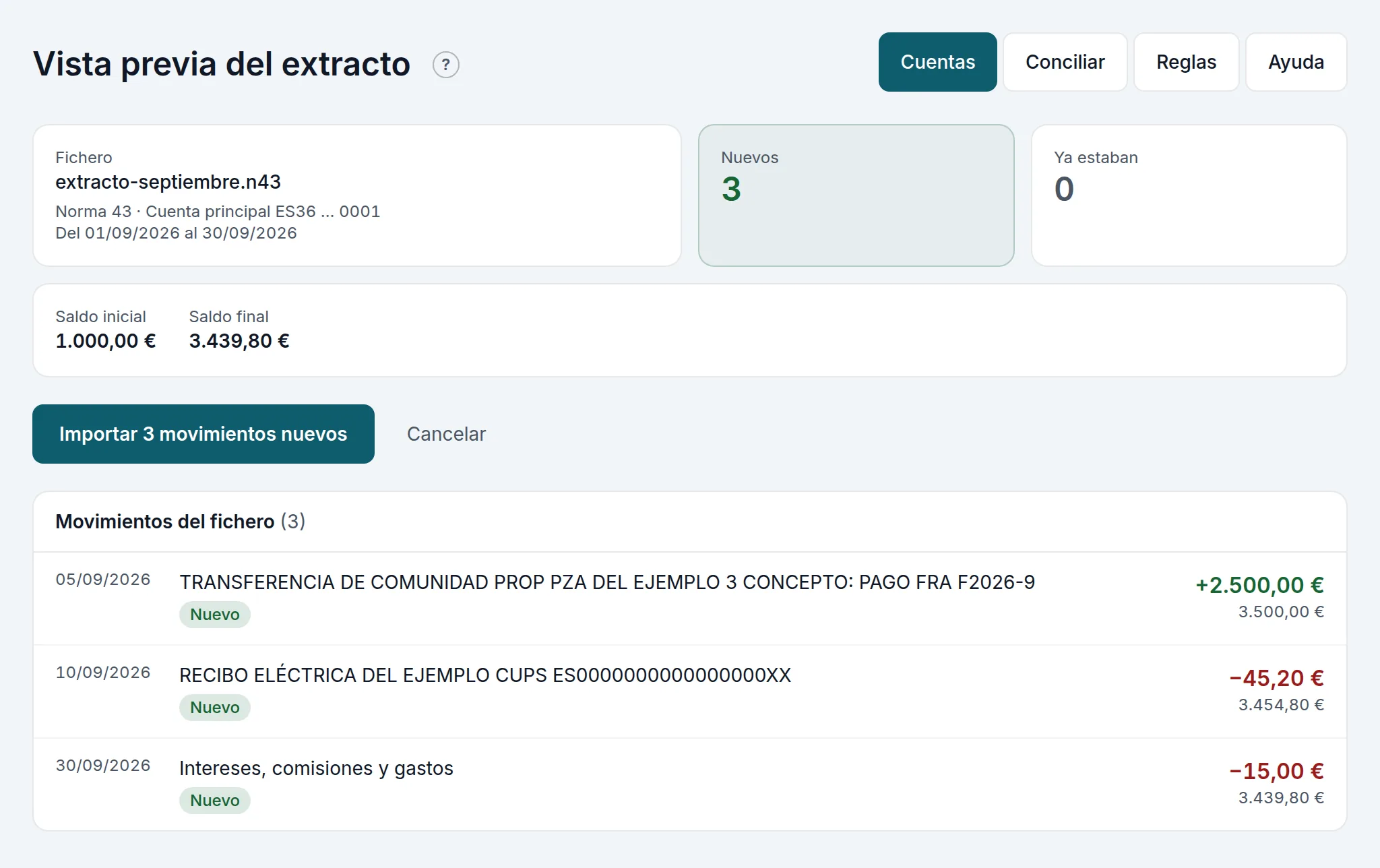Image resolution: width=1380 pixels, height=868 pixels.
Task: Cancel the statement import
Action: (446, 434)
